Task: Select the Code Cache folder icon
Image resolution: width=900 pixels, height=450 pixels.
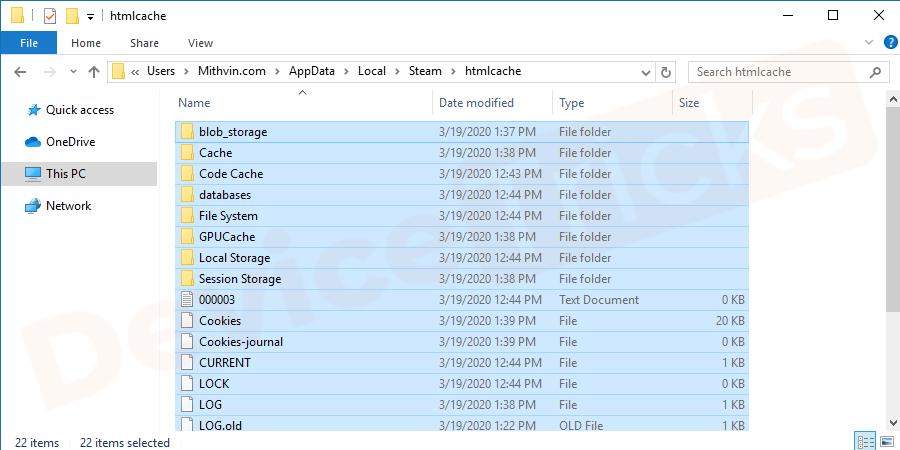Action: tap(187, 173)
